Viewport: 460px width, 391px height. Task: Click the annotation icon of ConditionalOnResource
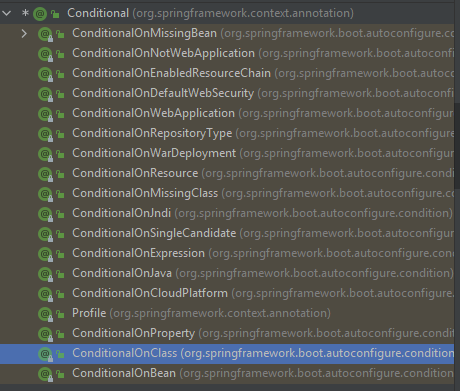pyautogui.click(x=45, y=174)
